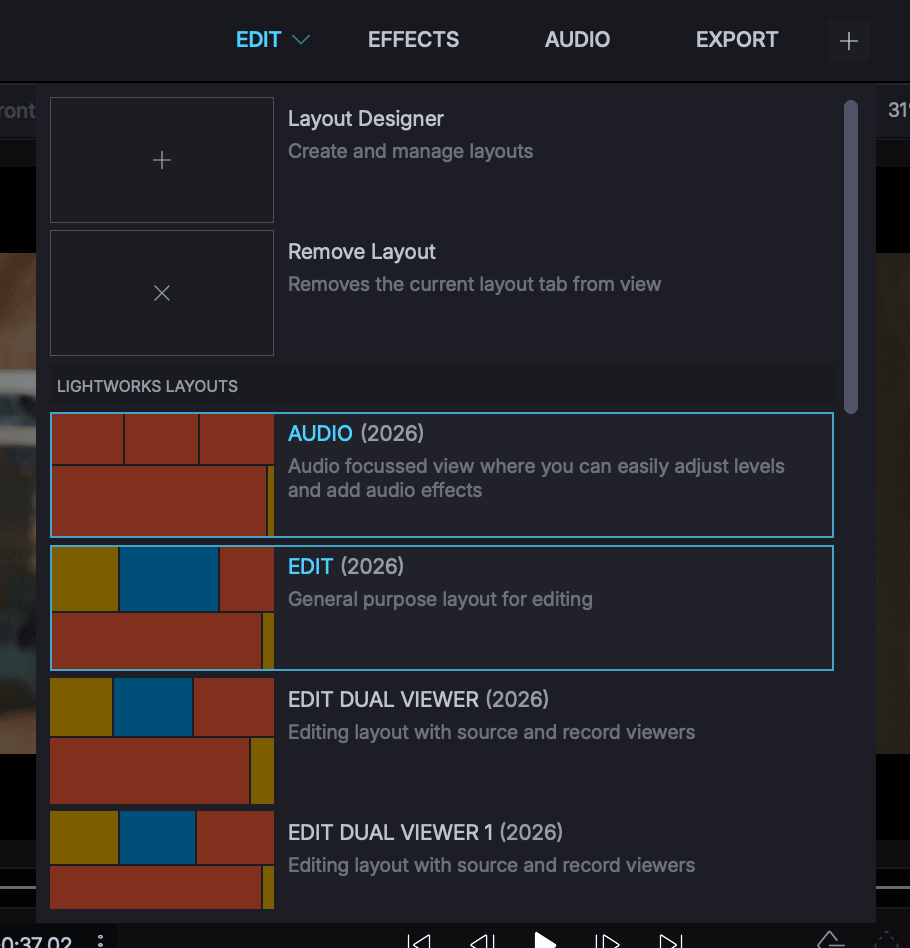The height and width of the screenshot is (948, 910).
Task: Add a new layout tab with plus button
Action: coord(848,41)
